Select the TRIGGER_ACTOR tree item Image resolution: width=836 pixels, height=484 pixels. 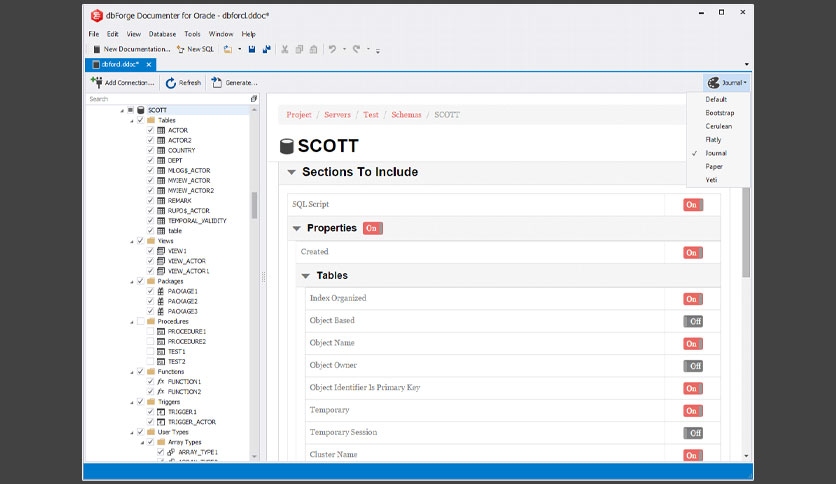click(x=191, y=422)
